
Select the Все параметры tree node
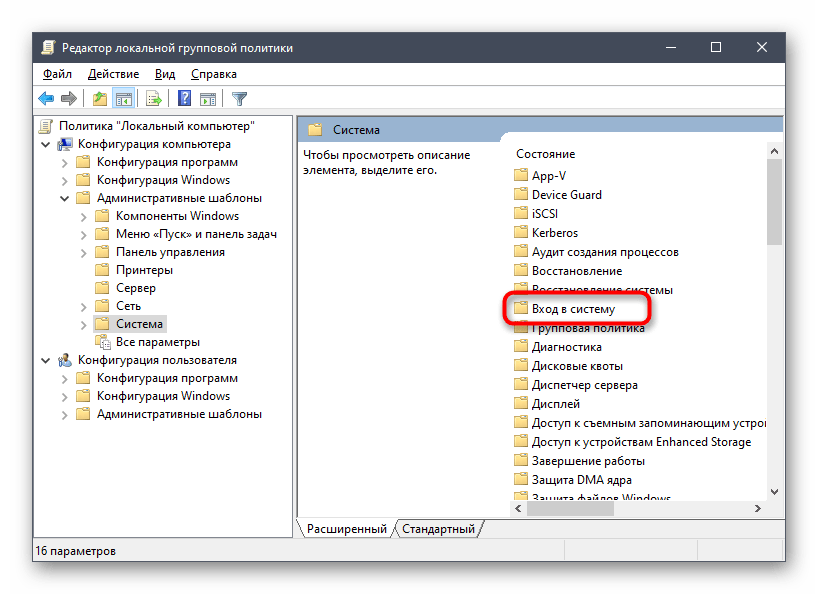point(157,342)
